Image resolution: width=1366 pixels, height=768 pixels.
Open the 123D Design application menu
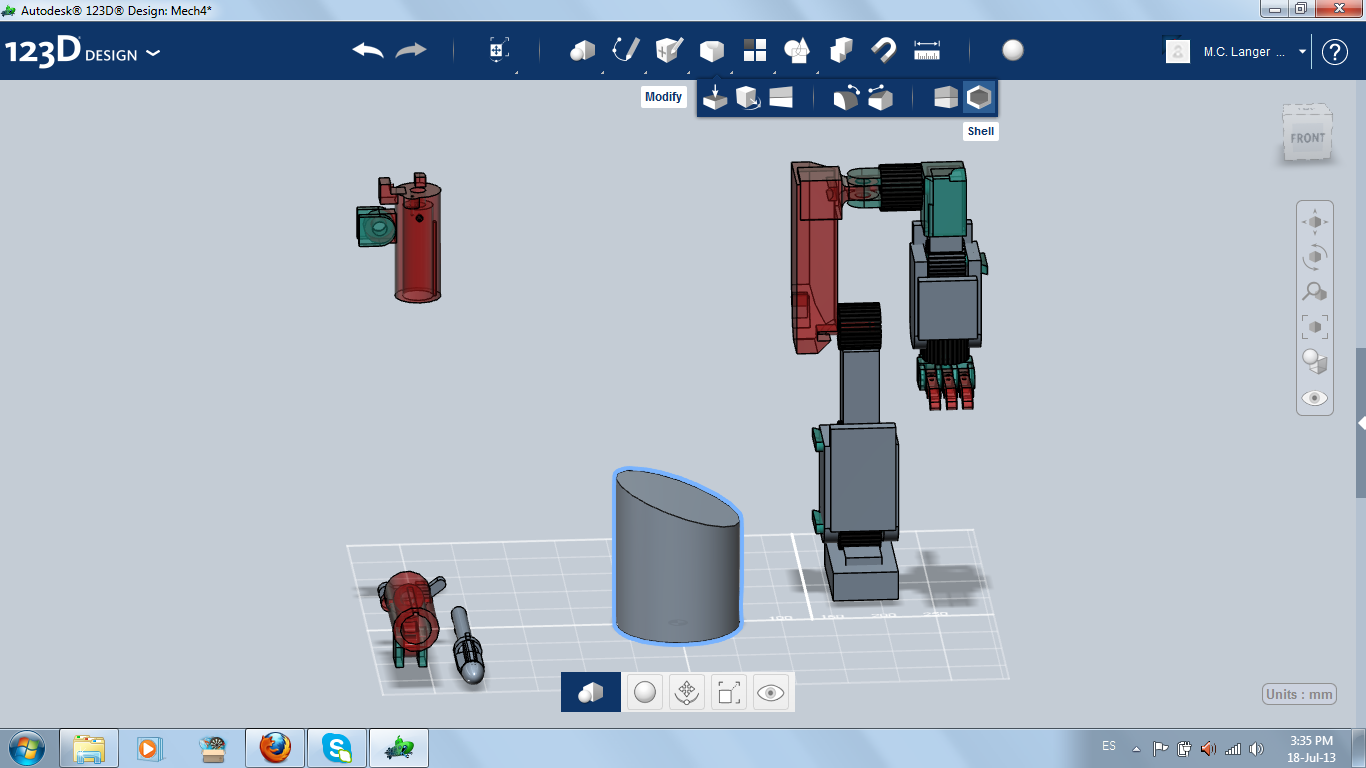[82, 52]
